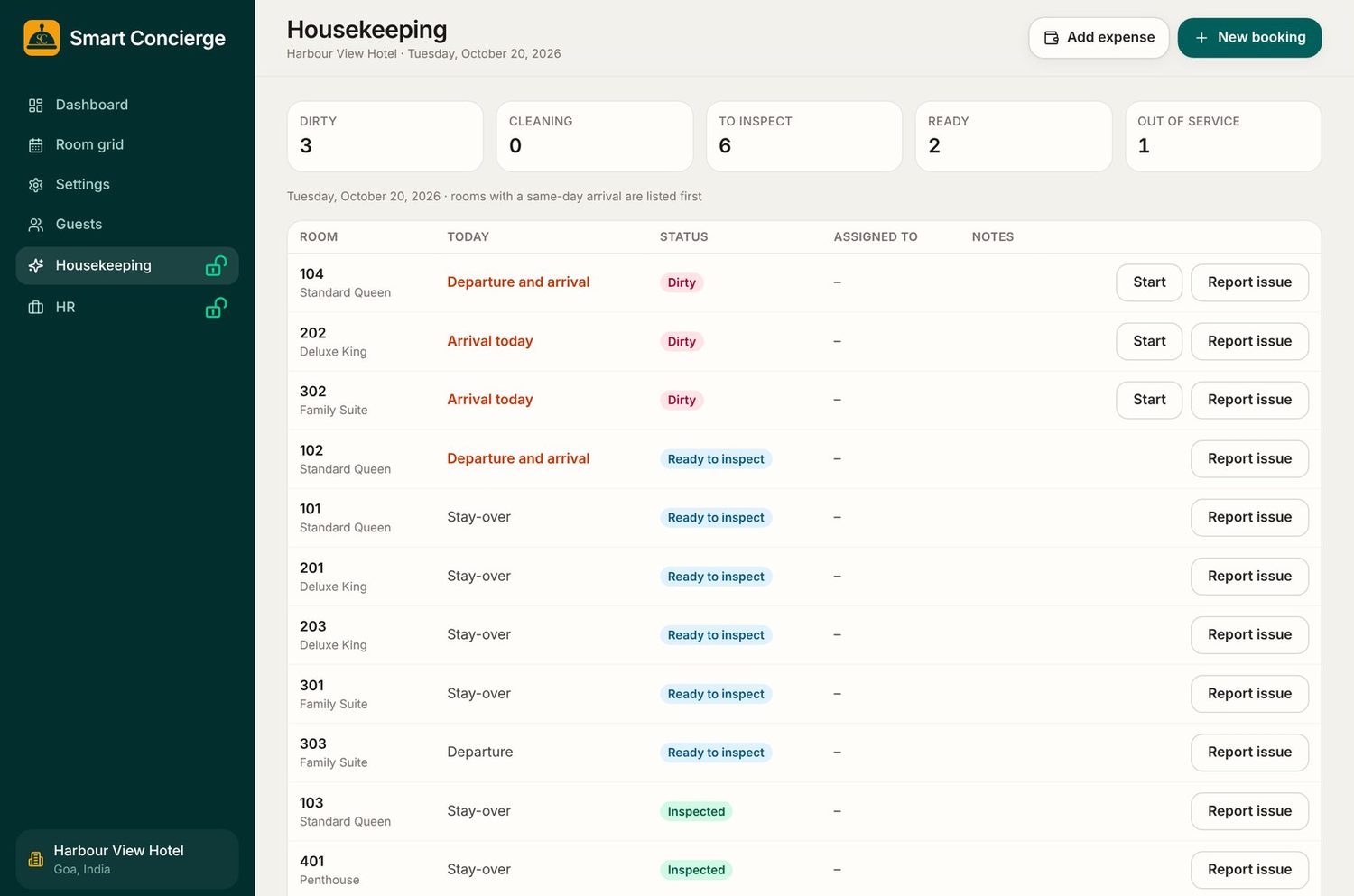Click the HR briefcase icon
Viewport: 1354px width, 896px height.
pos(36,308)
